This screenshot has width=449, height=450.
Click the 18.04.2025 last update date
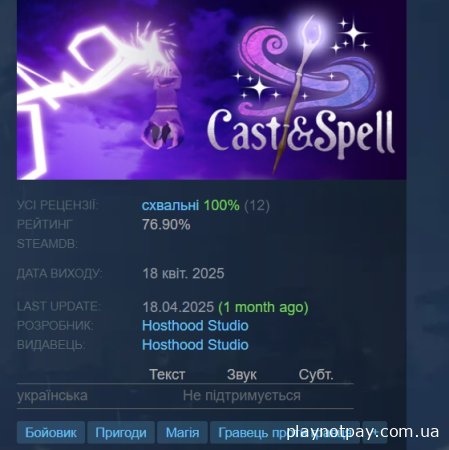178,307
